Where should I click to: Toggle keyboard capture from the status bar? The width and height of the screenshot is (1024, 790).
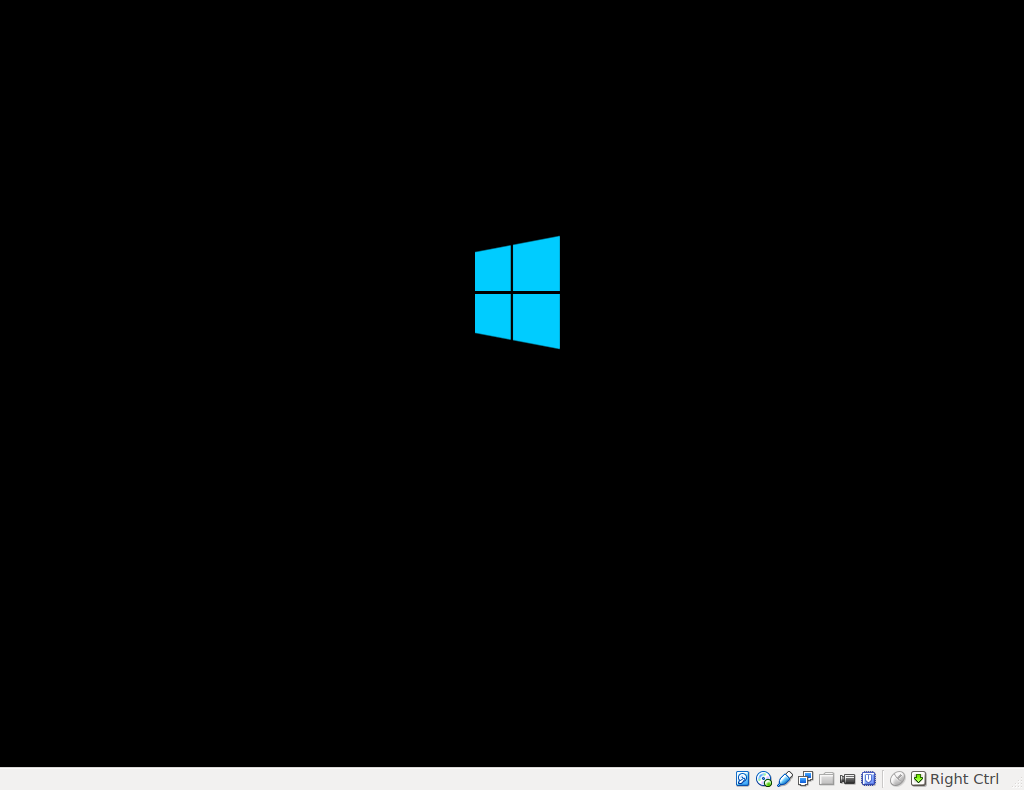pos(918,779)
